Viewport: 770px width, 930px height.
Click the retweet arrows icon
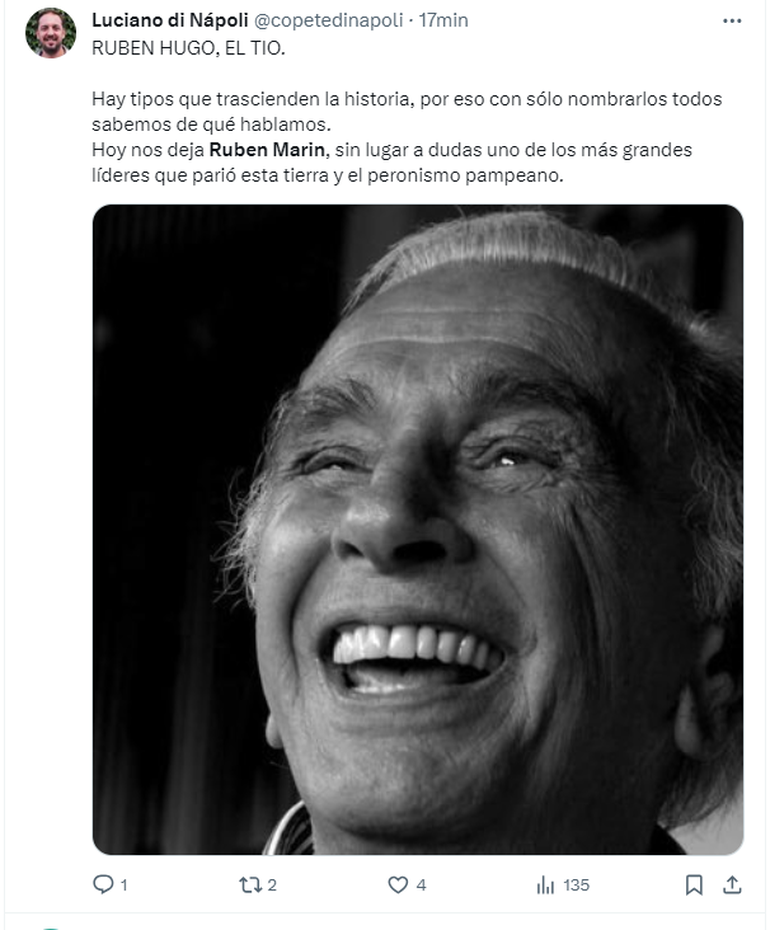[250, 885]
